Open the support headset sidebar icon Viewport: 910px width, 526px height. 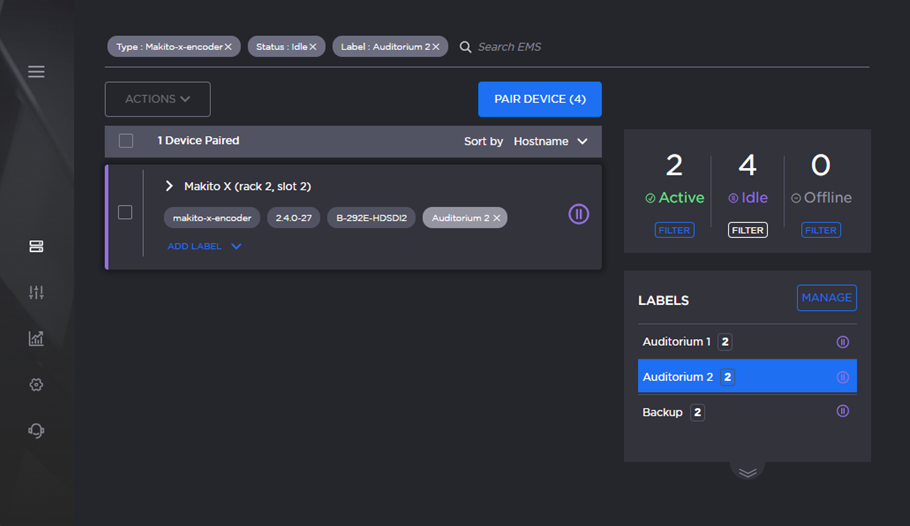36,431
